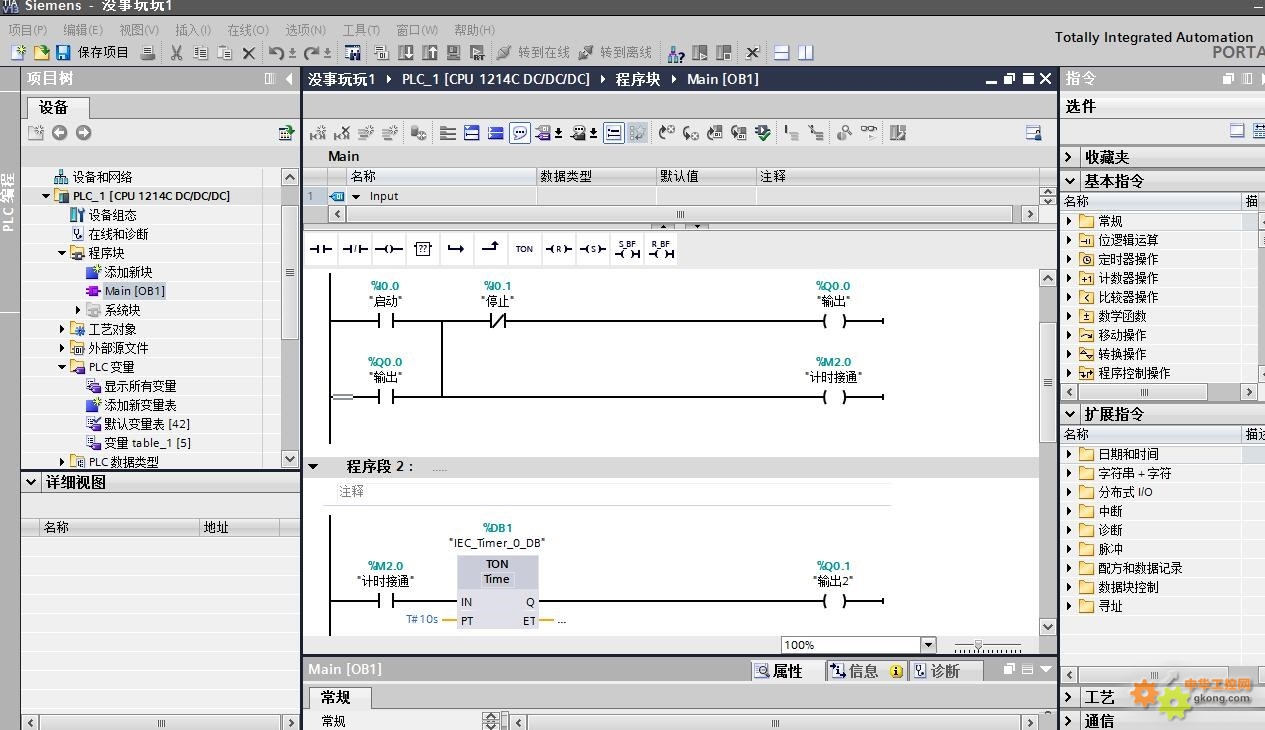
Task: Click the redo arrow icon
Action: coord(313,53)
